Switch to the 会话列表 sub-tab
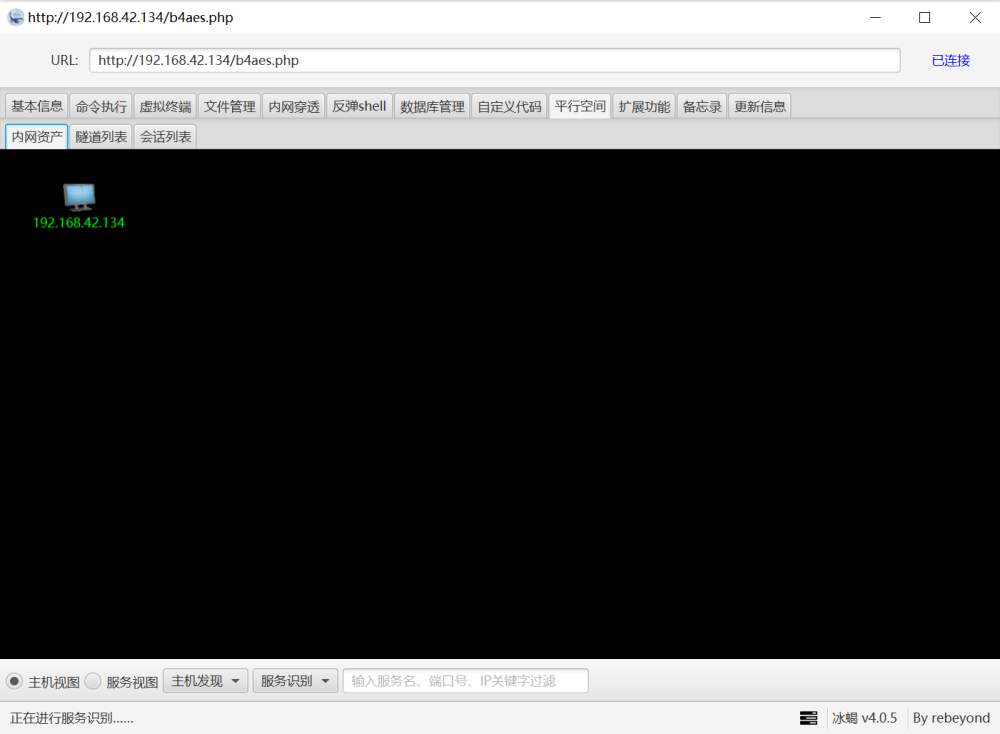Image resolution: width=1000 pixels, height=734 pixels. click(x=165, y=137)
